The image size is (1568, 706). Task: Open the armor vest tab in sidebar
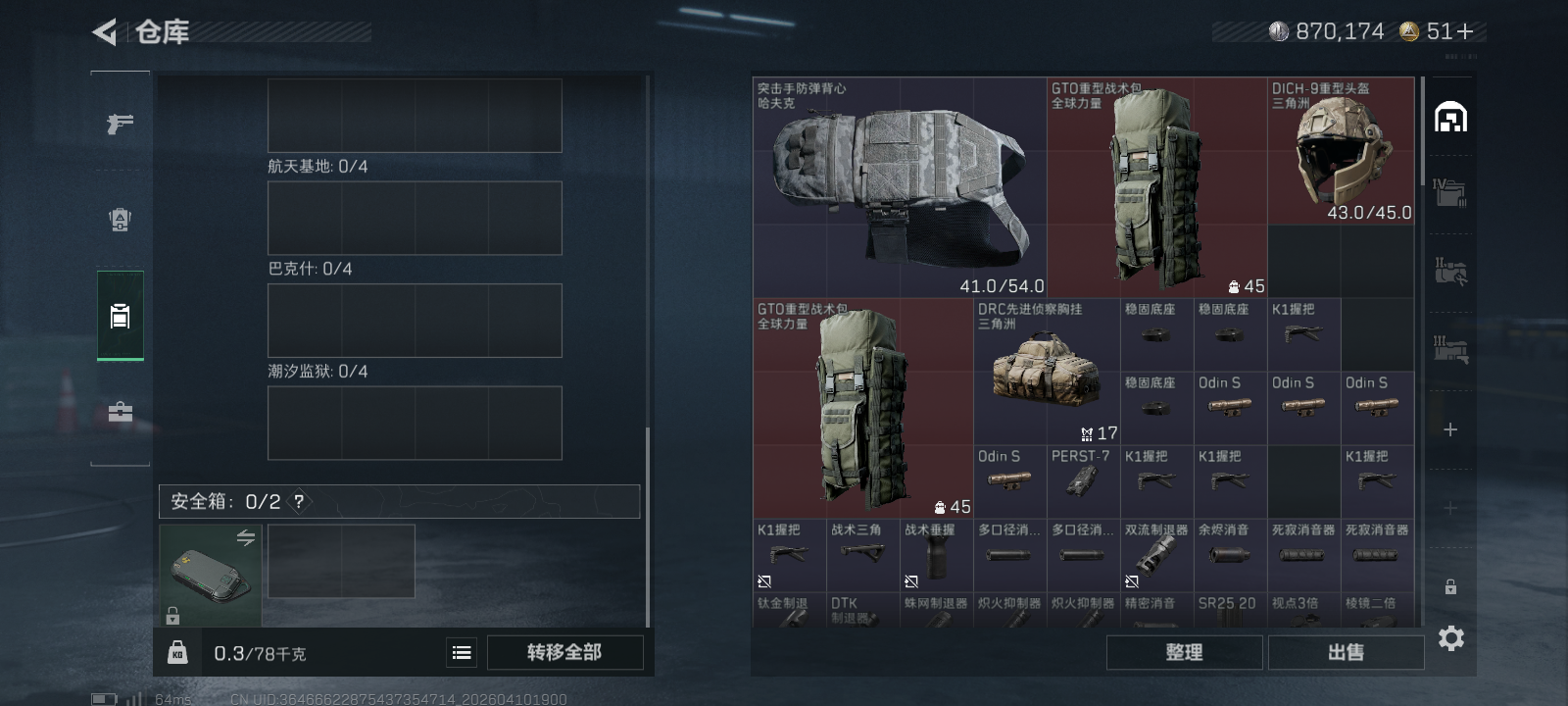(x=120, y=220)
